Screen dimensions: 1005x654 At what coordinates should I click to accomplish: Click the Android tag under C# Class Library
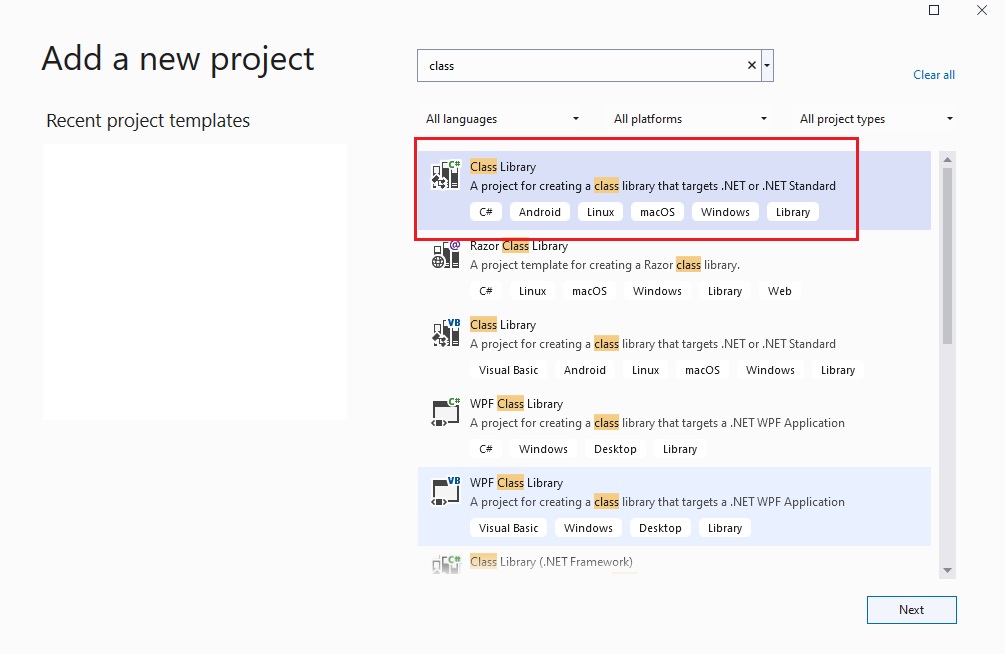[540, 212]
